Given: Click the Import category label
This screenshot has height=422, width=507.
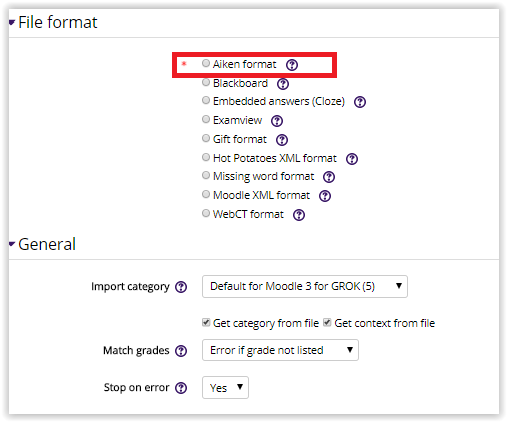Looking at the screenshot, I should (130, 287).
